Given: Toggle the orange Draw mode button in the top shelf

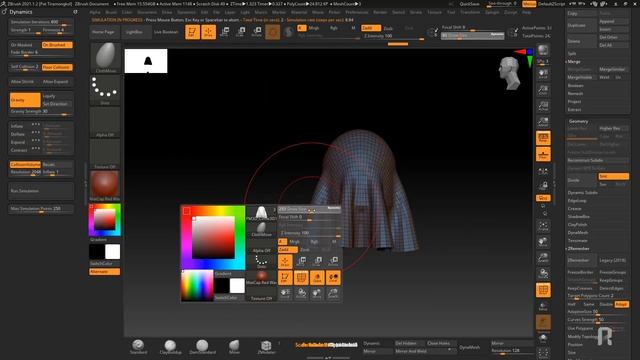Looking at the screenshot, I should tap(209, 32).
